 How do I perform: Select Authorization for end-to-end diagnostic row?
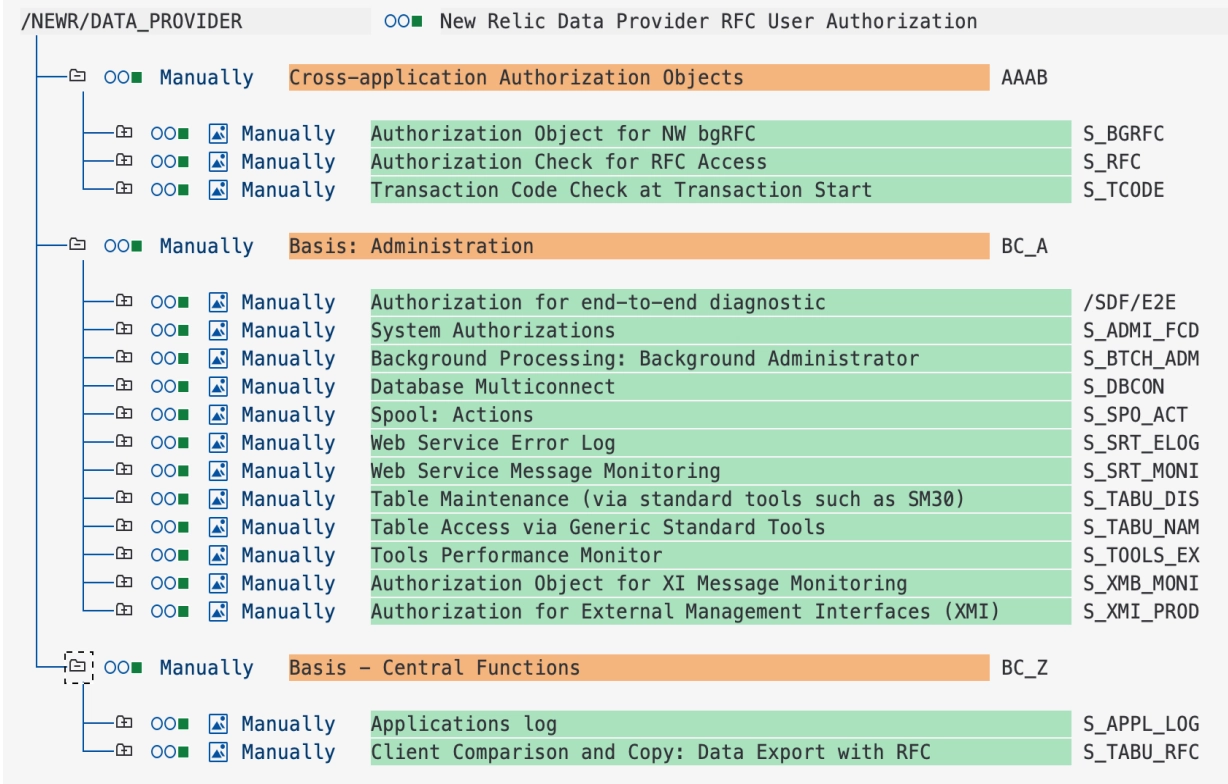[x=720, y=302]
